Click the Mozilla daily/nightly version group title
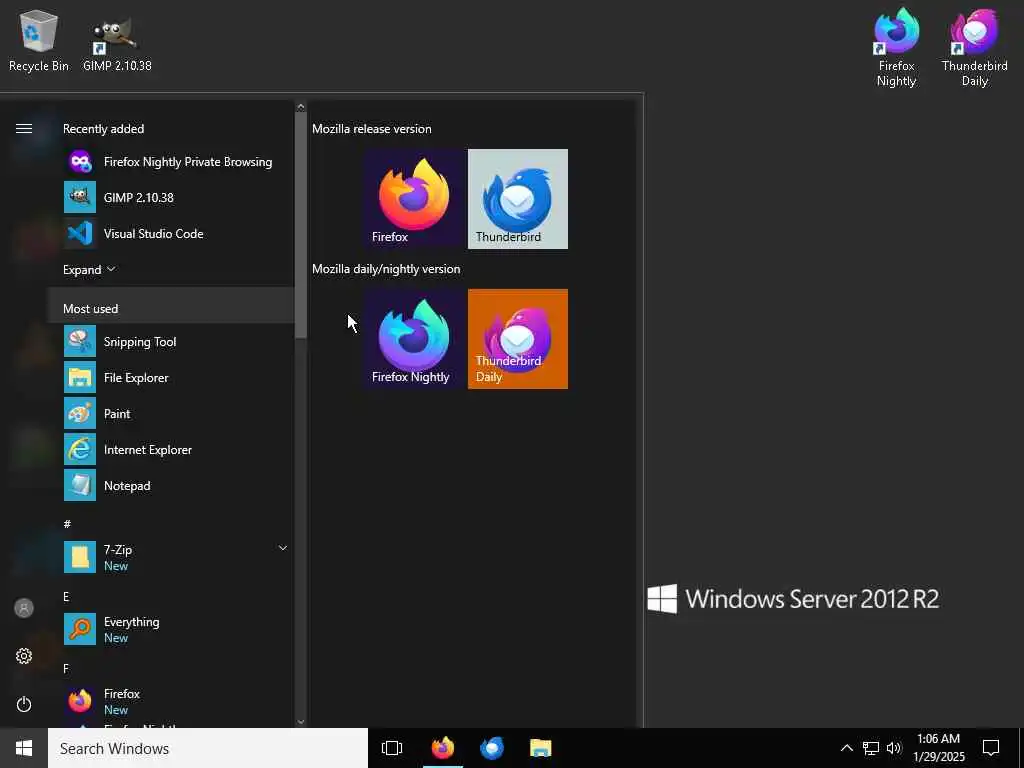 [x=386, y=268]
